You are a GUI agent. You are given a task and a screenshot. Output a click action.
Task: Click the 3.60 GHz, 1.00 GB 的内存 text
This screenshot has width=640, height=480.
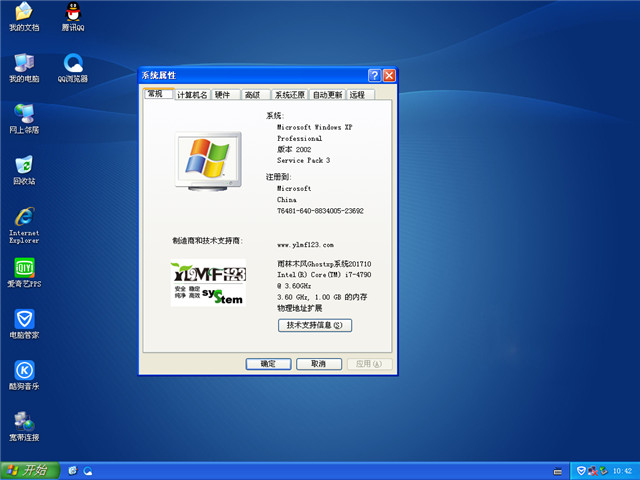(322, 297)
